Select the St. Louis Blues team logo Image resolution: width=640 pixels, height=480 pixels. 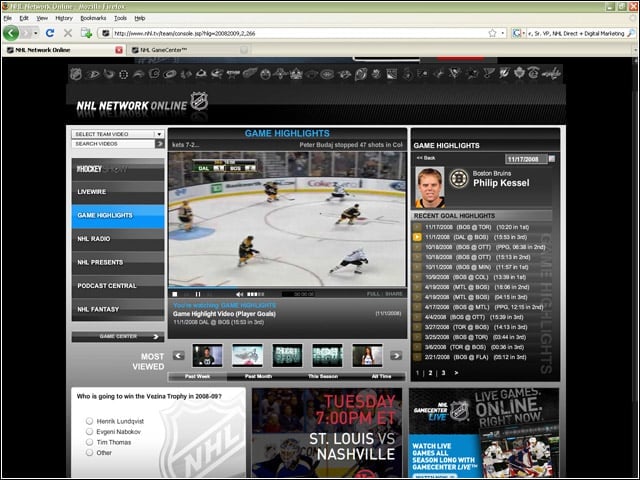click(487, 74)
